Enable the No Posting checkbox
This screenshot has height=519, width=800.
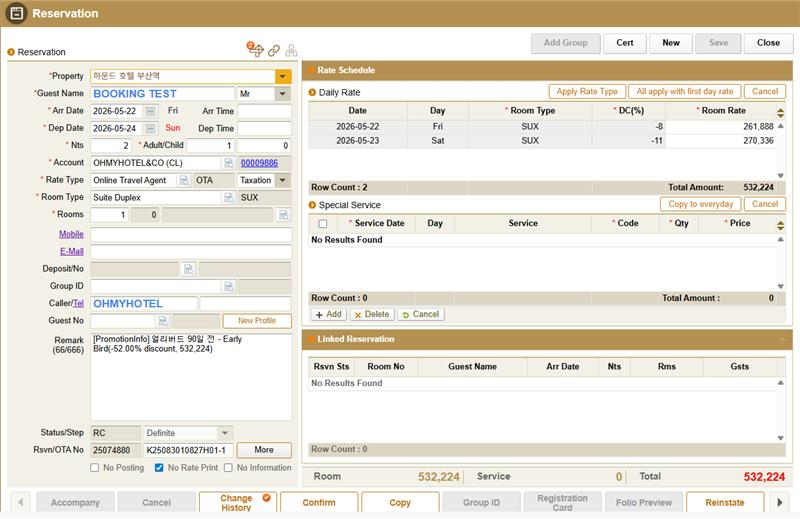(x=95, y=468)
